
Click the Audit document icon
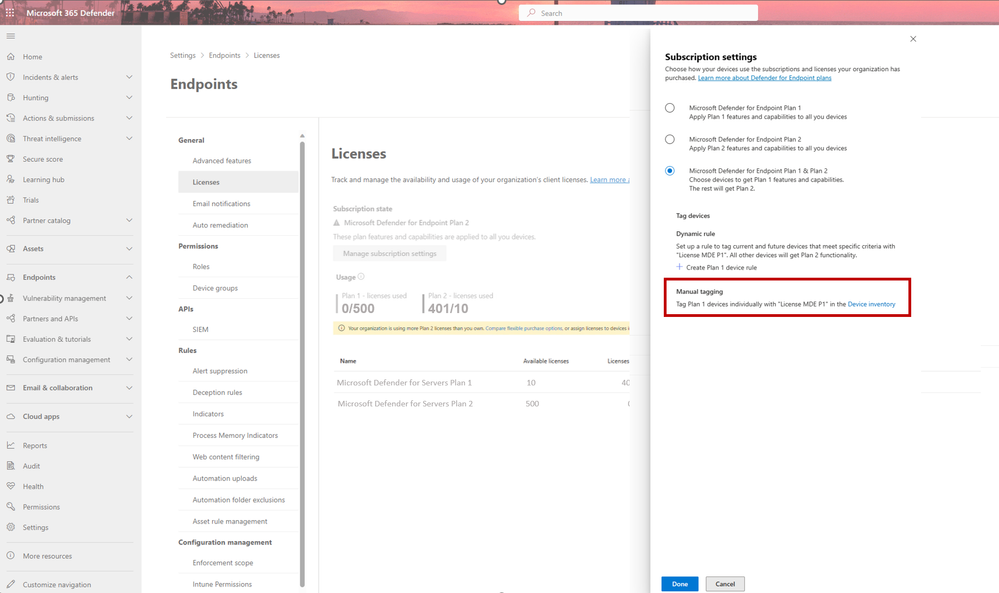[x=11, y=466]
